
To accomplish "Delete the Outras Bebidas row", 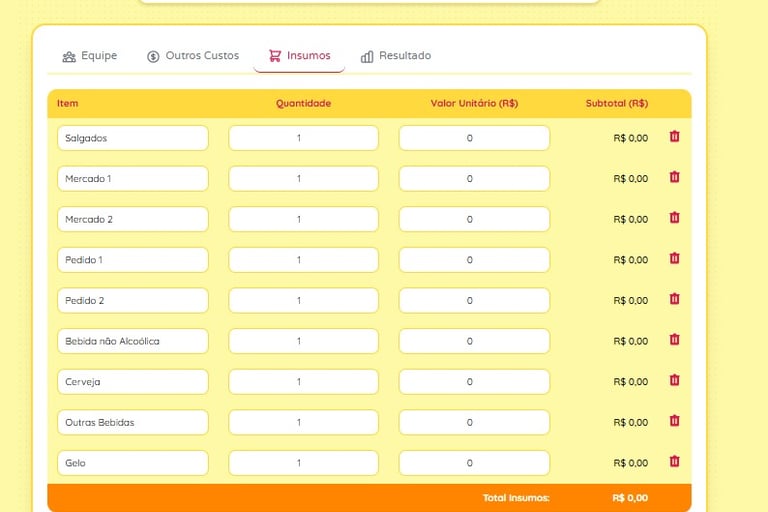I will (x=674, y=421).
